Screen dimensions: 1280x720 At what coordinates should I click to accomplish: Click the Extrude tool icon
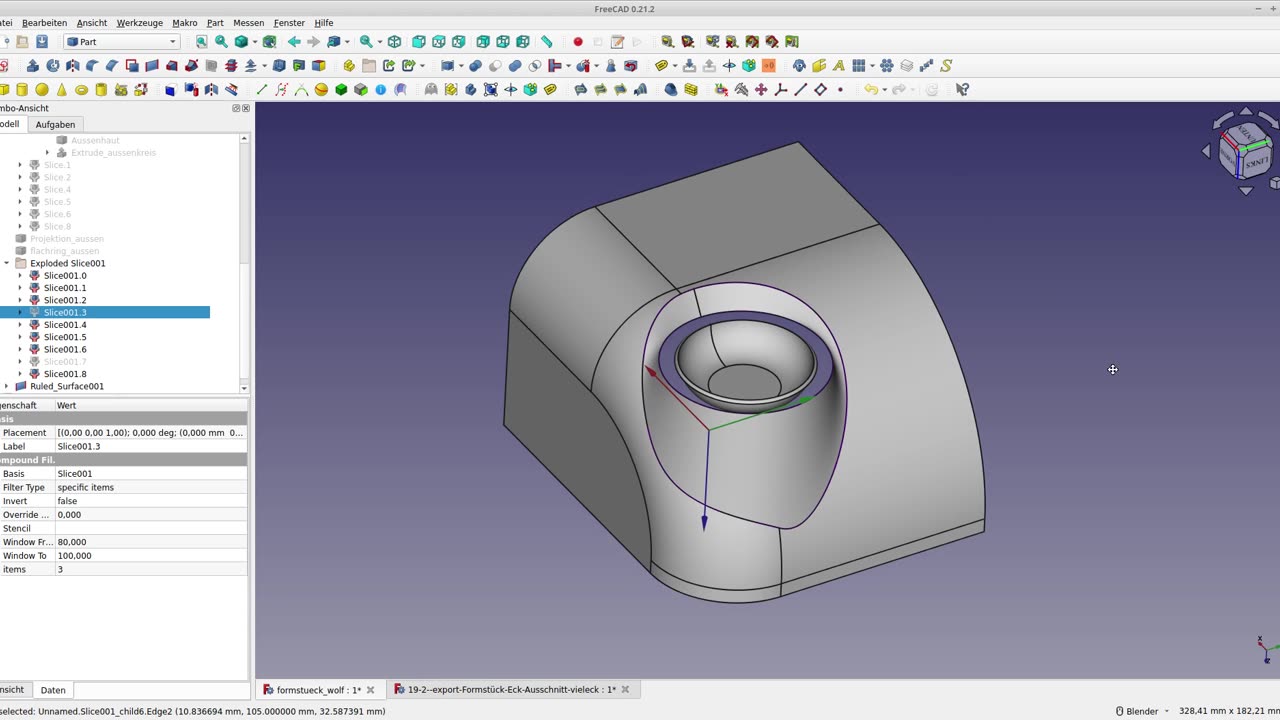pyautogui.click(x=33, y=66)
